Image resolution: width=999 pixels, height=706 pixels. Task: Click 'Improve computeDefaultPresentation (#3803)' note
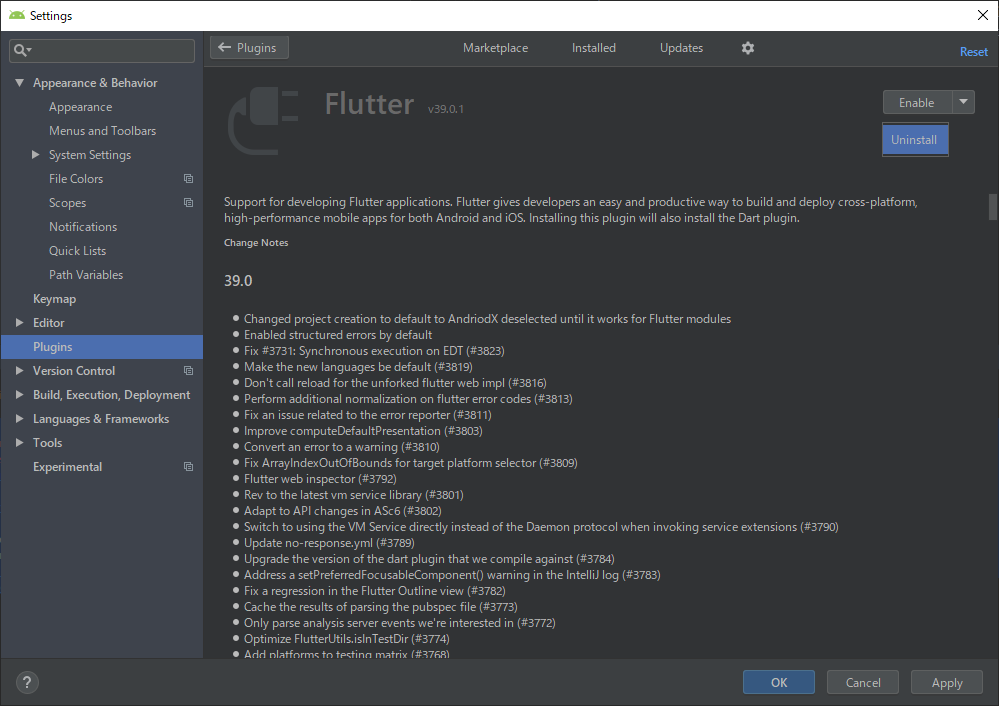click(x=363, y=431)
